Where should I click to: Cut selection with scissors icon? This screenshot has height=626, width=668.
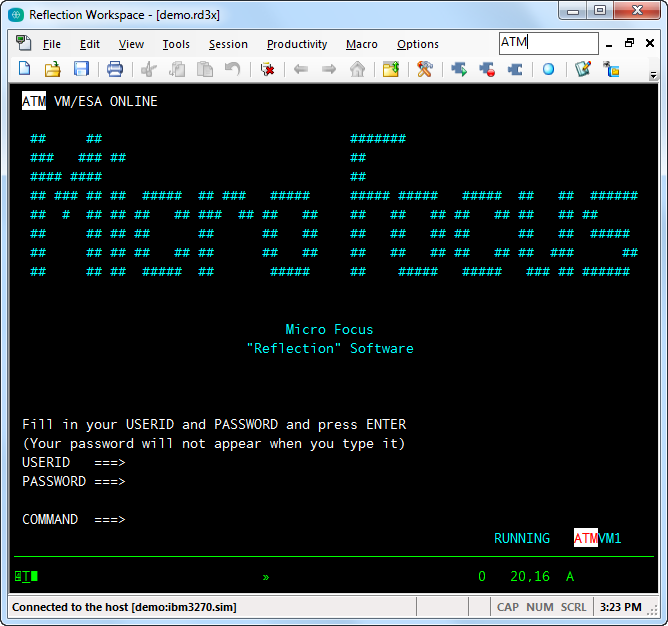pos(149,69)
